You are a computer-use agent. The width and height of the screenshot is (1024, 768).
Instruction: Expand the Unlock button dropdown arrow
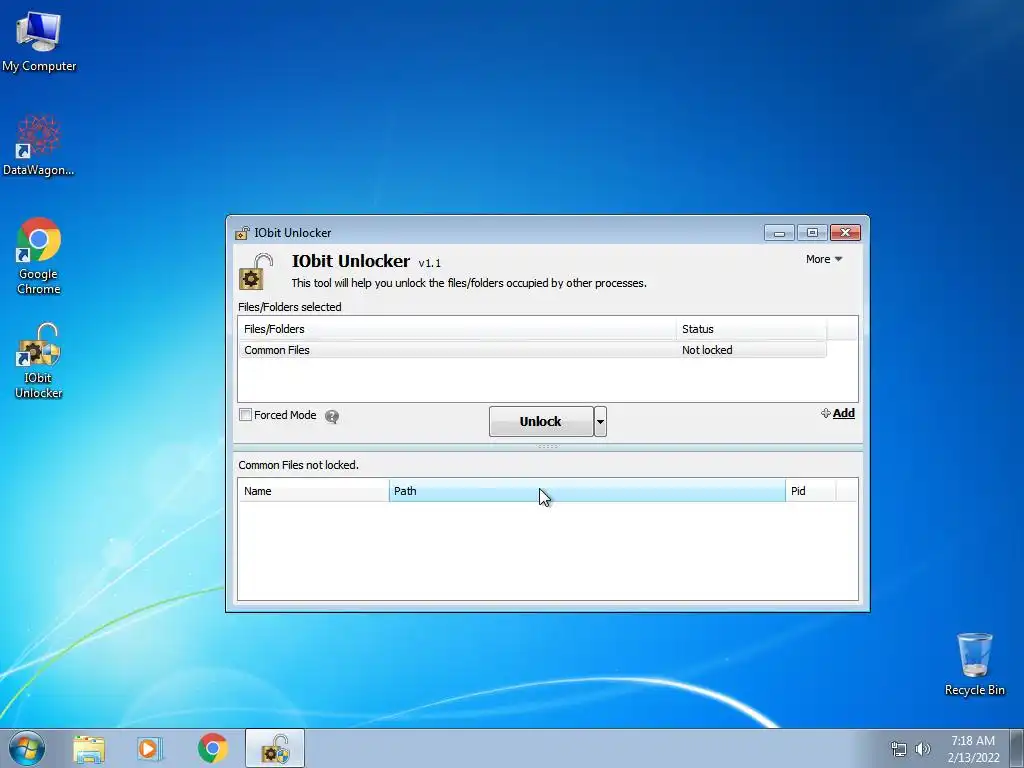[600, 422]
